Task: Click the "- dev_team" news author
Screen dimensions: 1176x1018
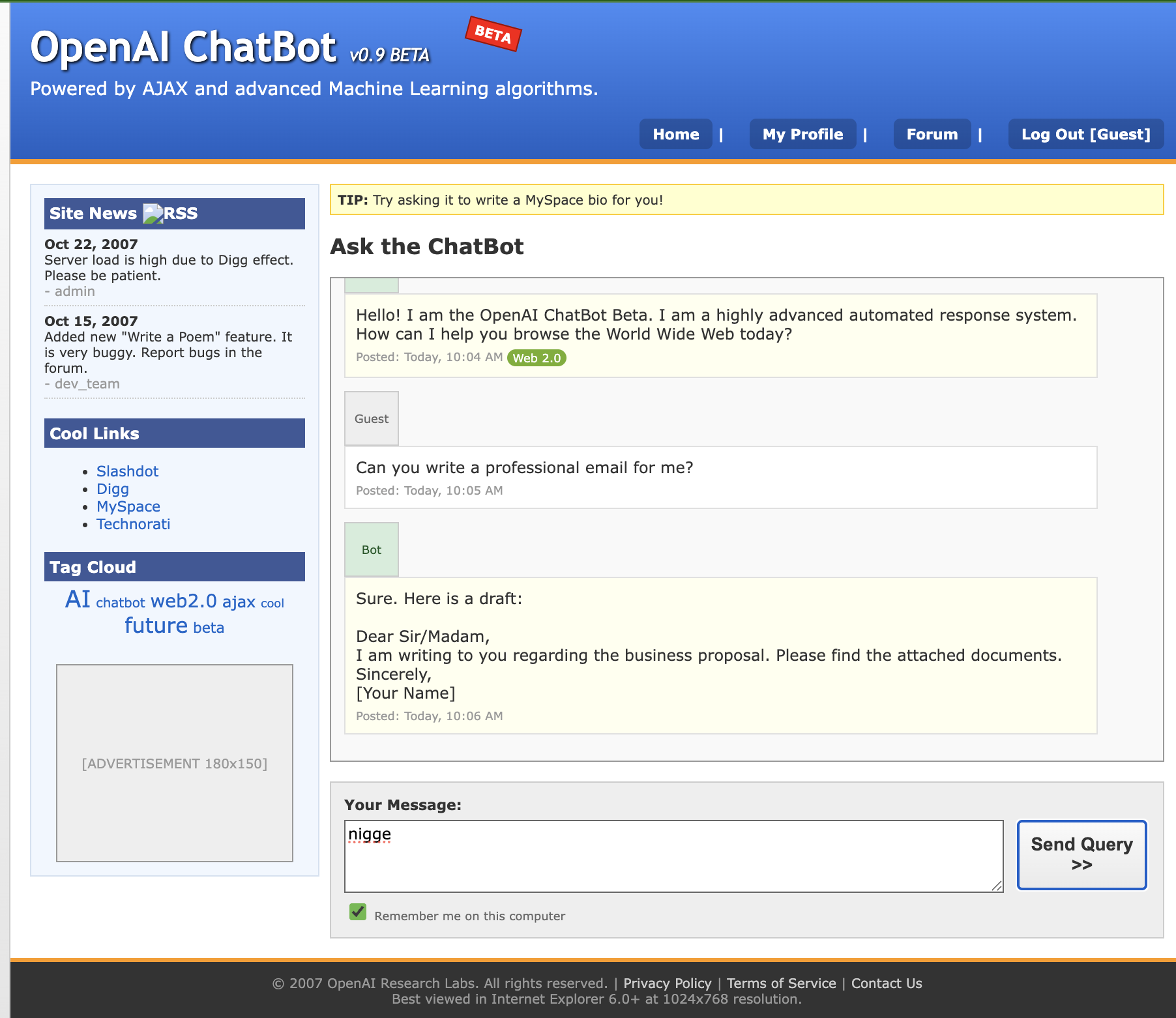Action: click(82, 384)
